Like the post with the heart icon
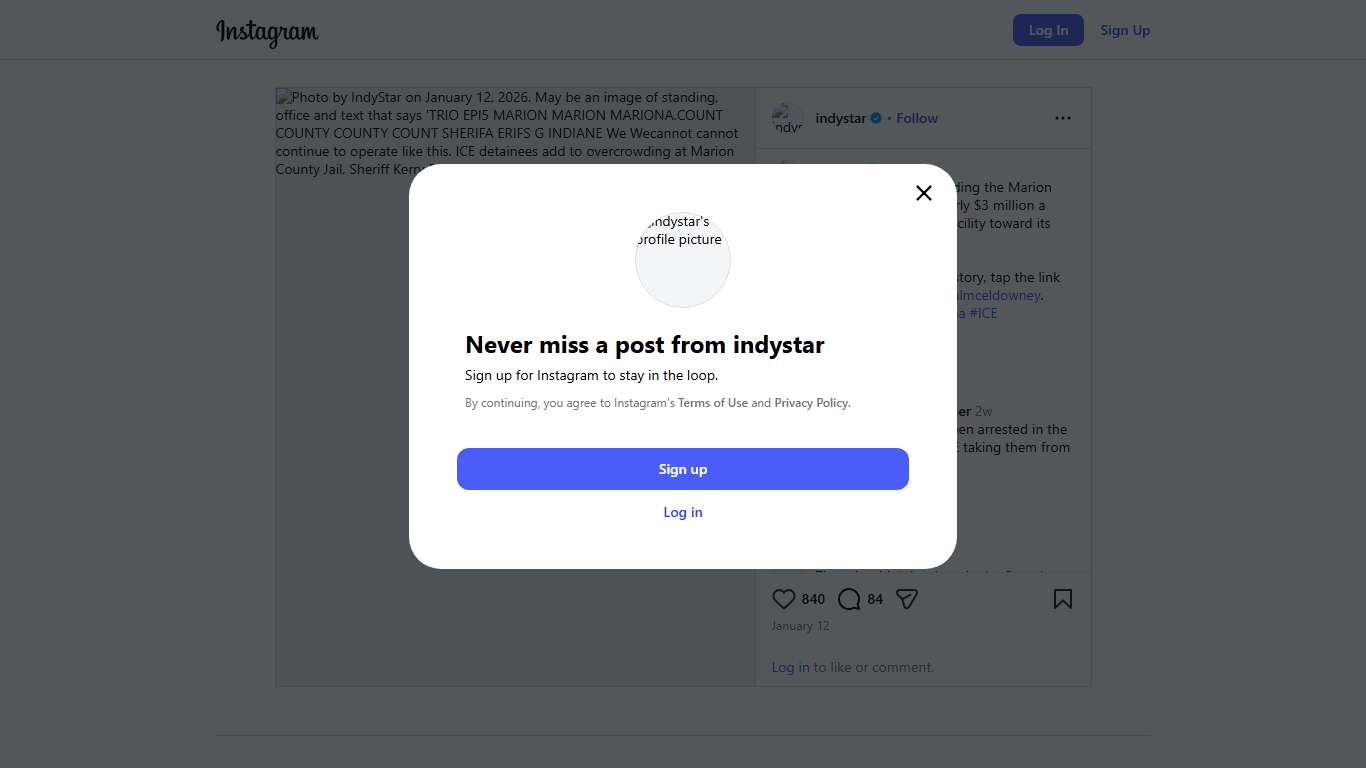The width and height of the screenshot is (1366, 768). click(x=784, y=599)
